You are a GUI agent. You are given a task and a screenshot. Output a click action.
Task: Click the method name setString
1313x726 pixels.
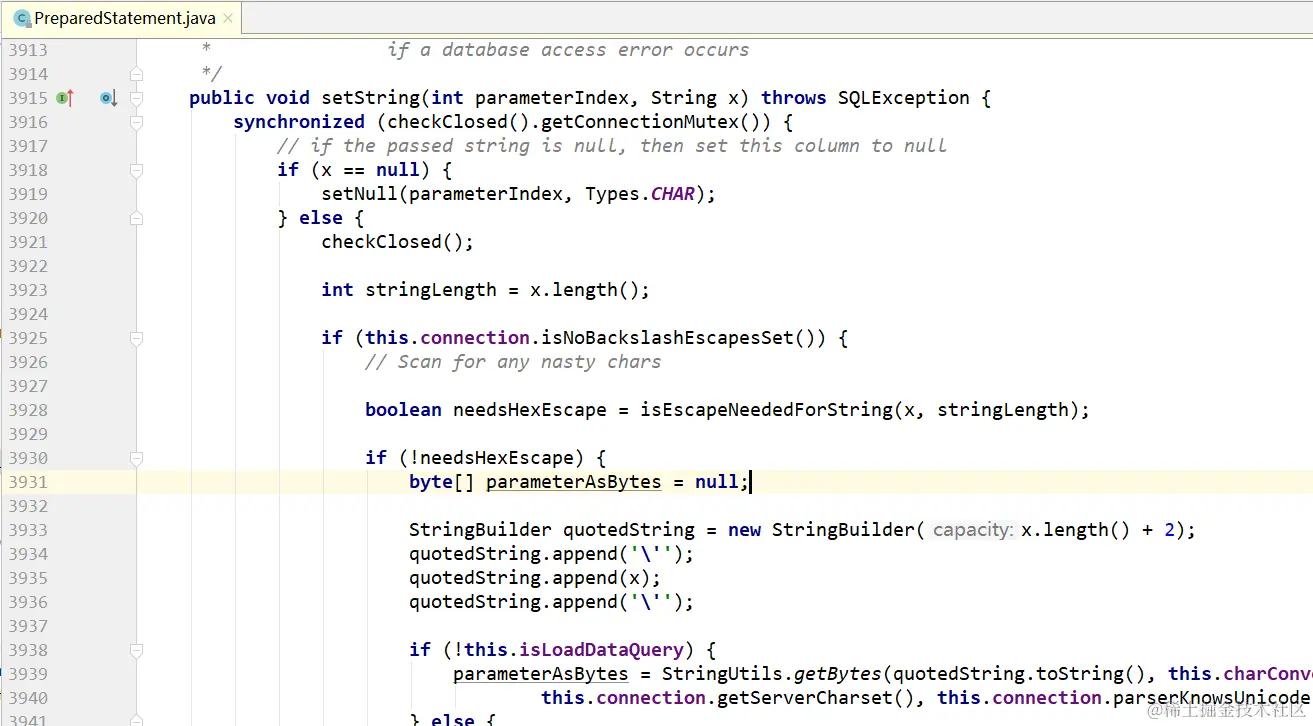click(370, 98)
